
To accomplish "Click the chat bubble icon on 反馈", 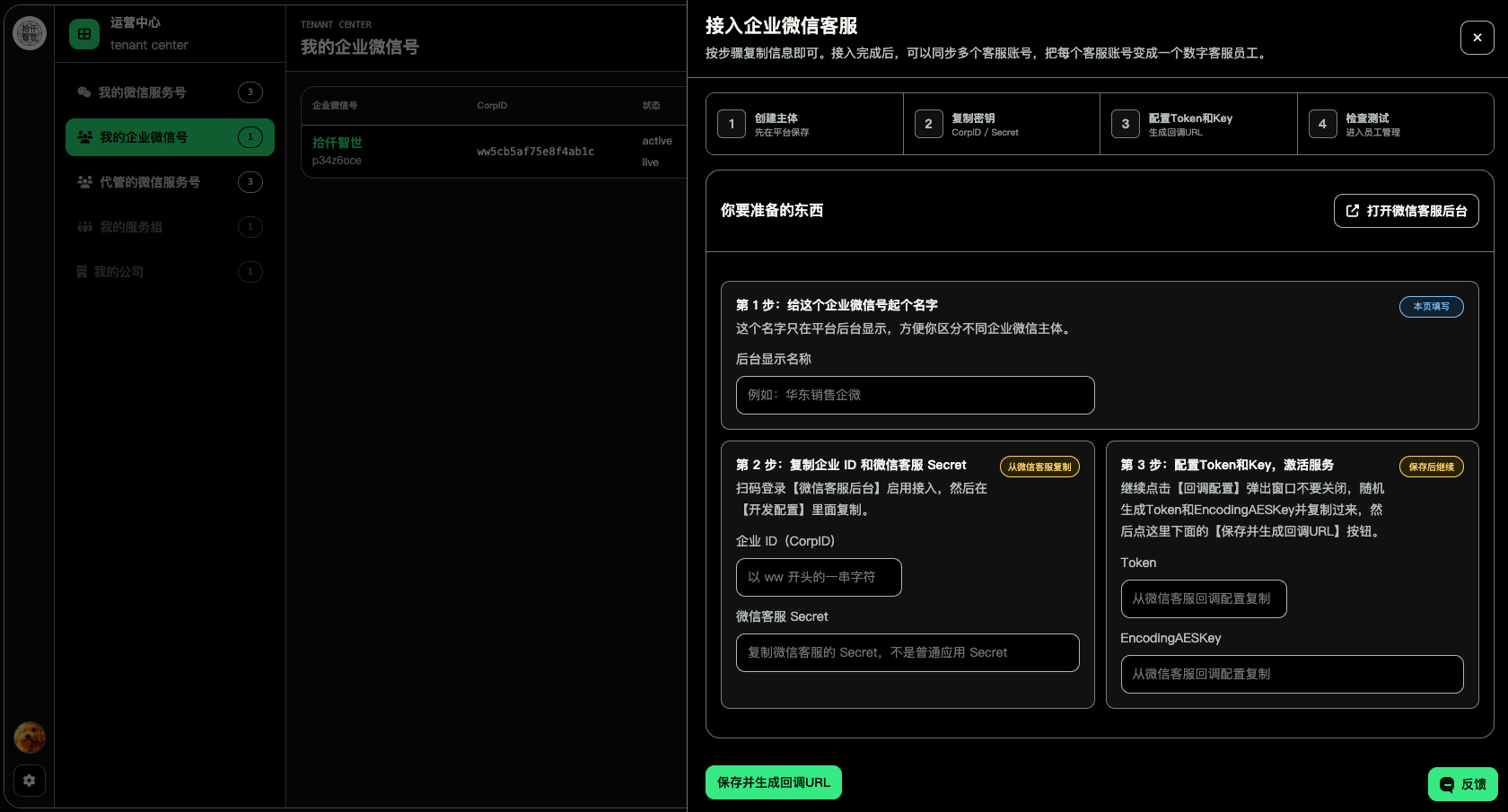I will pos(1447,784).
